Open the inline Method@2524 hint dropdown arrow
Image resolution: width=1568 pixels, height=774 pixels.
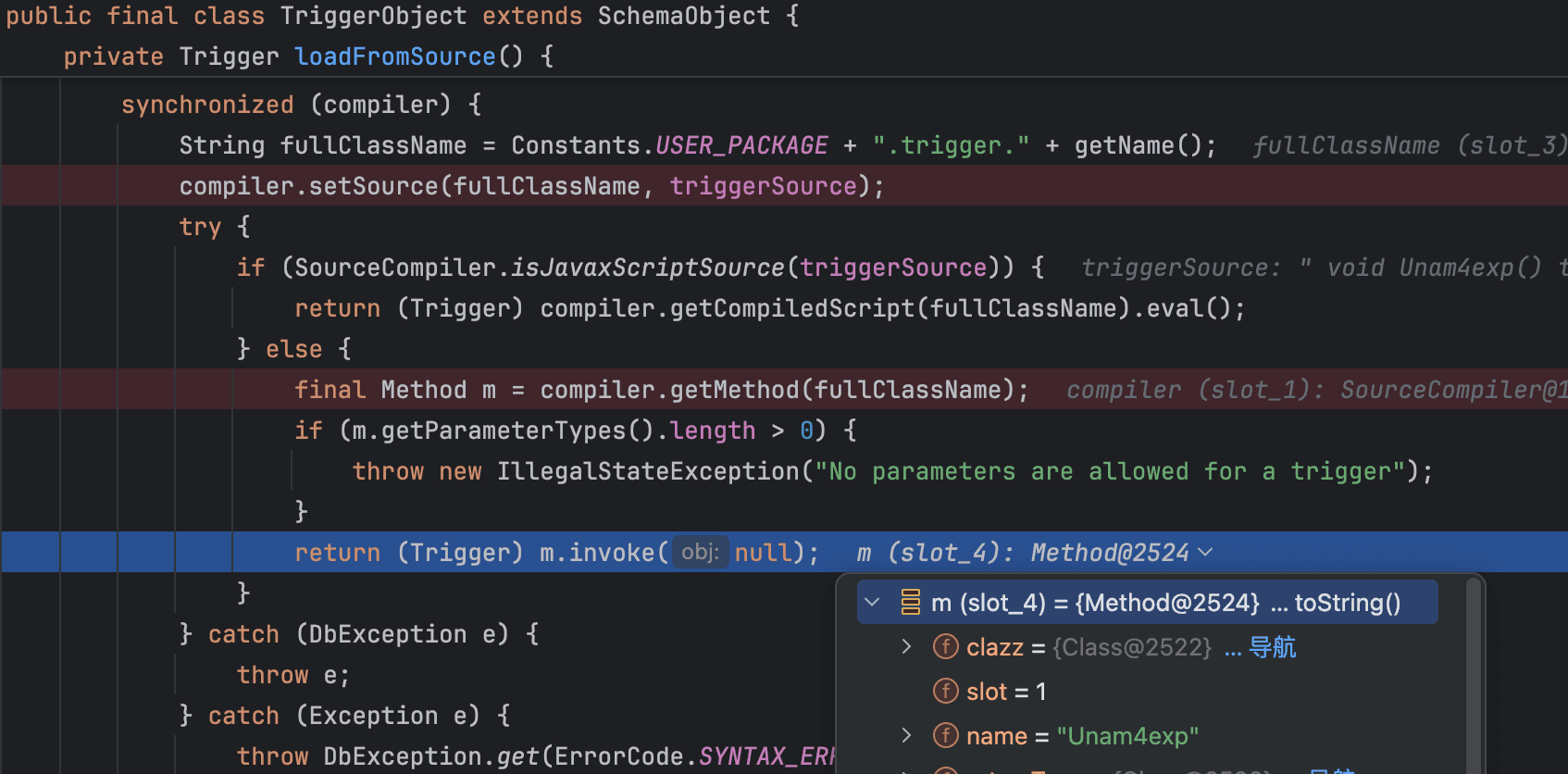click(x=1205, y=553)
